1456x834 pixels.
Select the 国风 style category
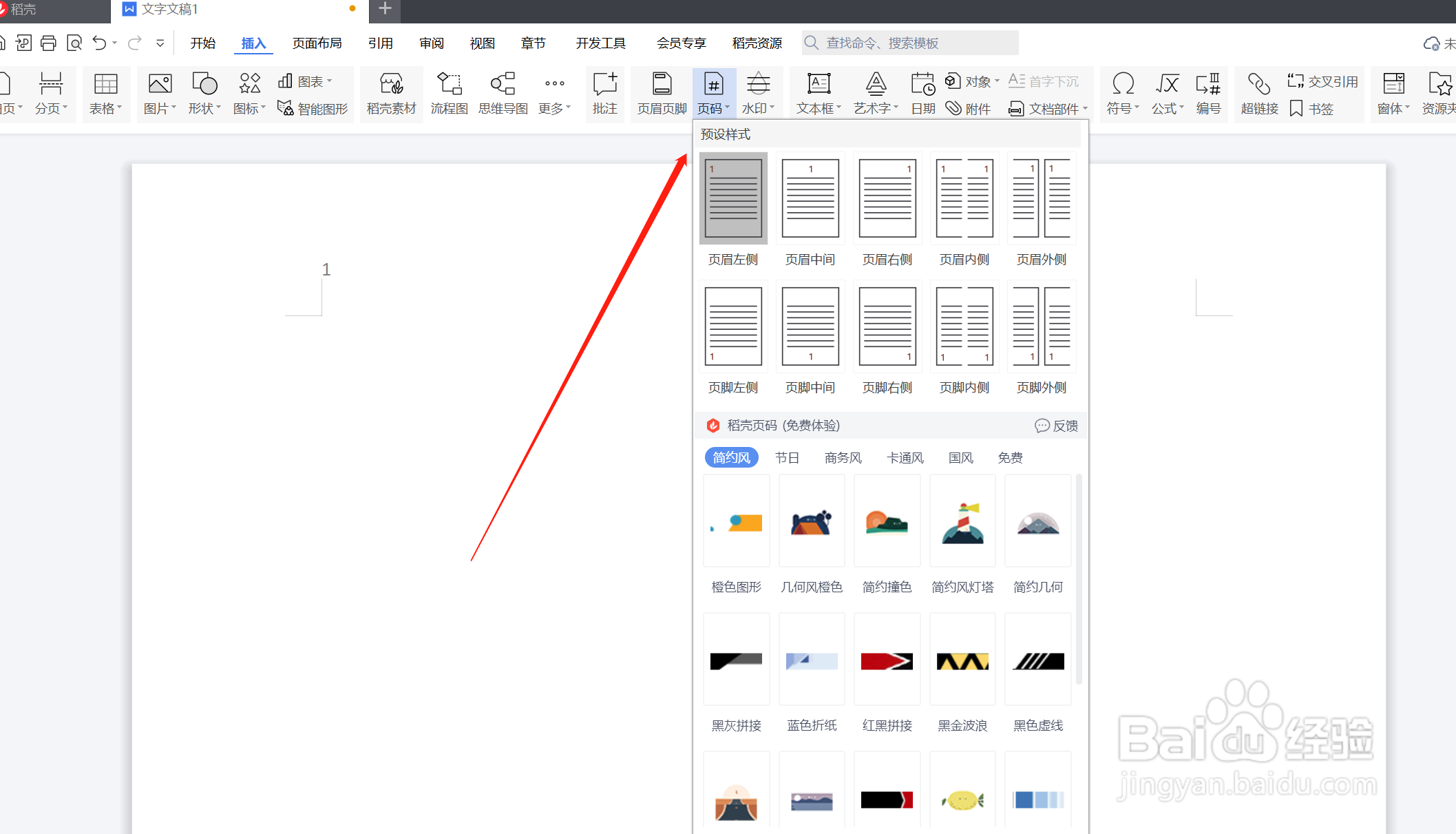[960, 457]
